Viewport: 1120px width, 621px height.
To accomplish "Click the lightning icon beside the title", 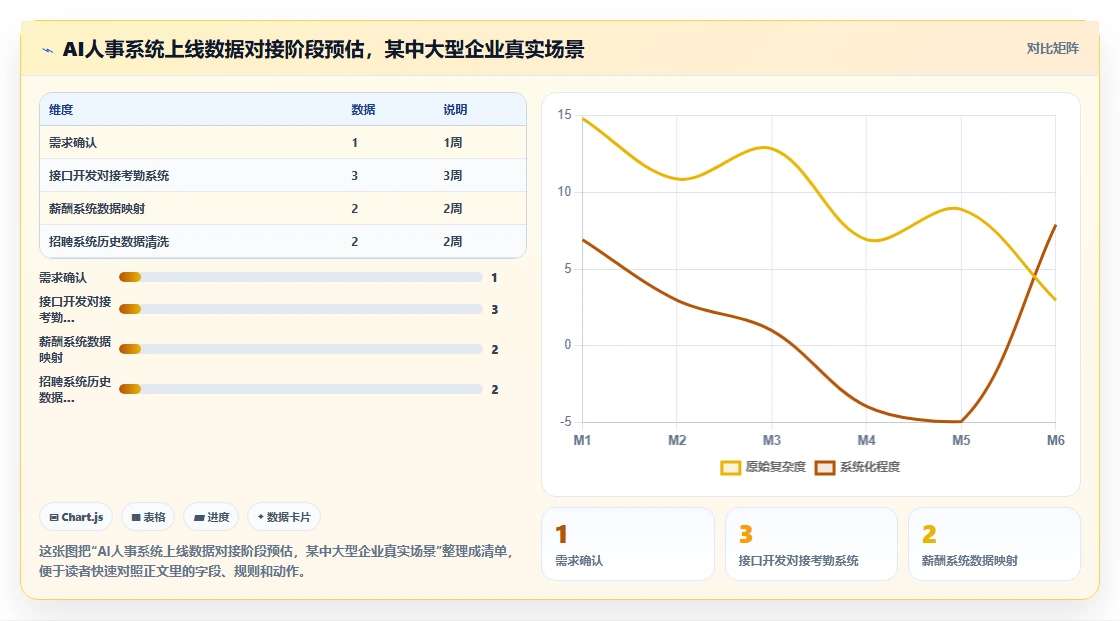I will tap(47, 50).
